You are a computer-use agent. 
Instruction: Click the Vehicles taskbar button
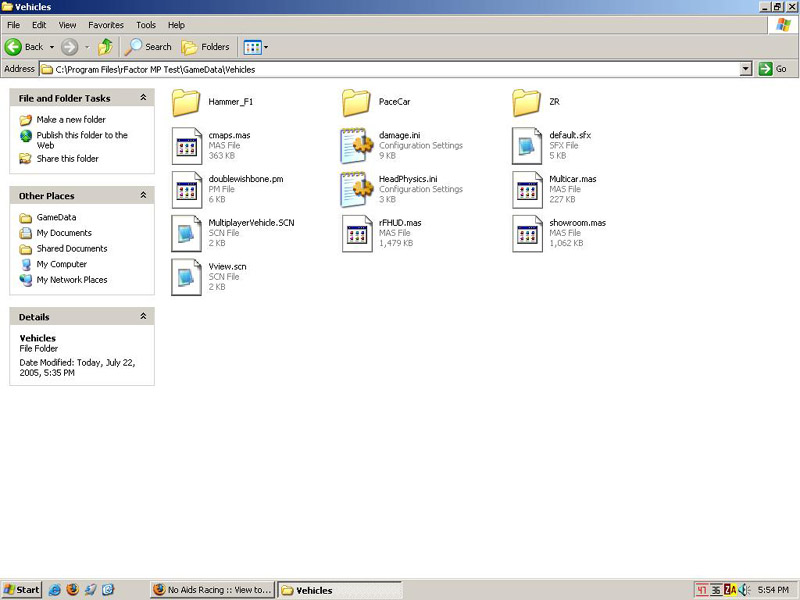click(x=340, y=590)
